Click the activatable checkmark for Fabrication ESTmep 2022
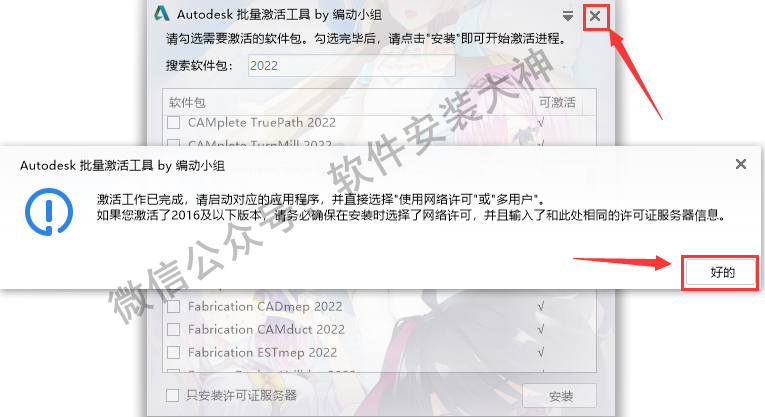 541,352
